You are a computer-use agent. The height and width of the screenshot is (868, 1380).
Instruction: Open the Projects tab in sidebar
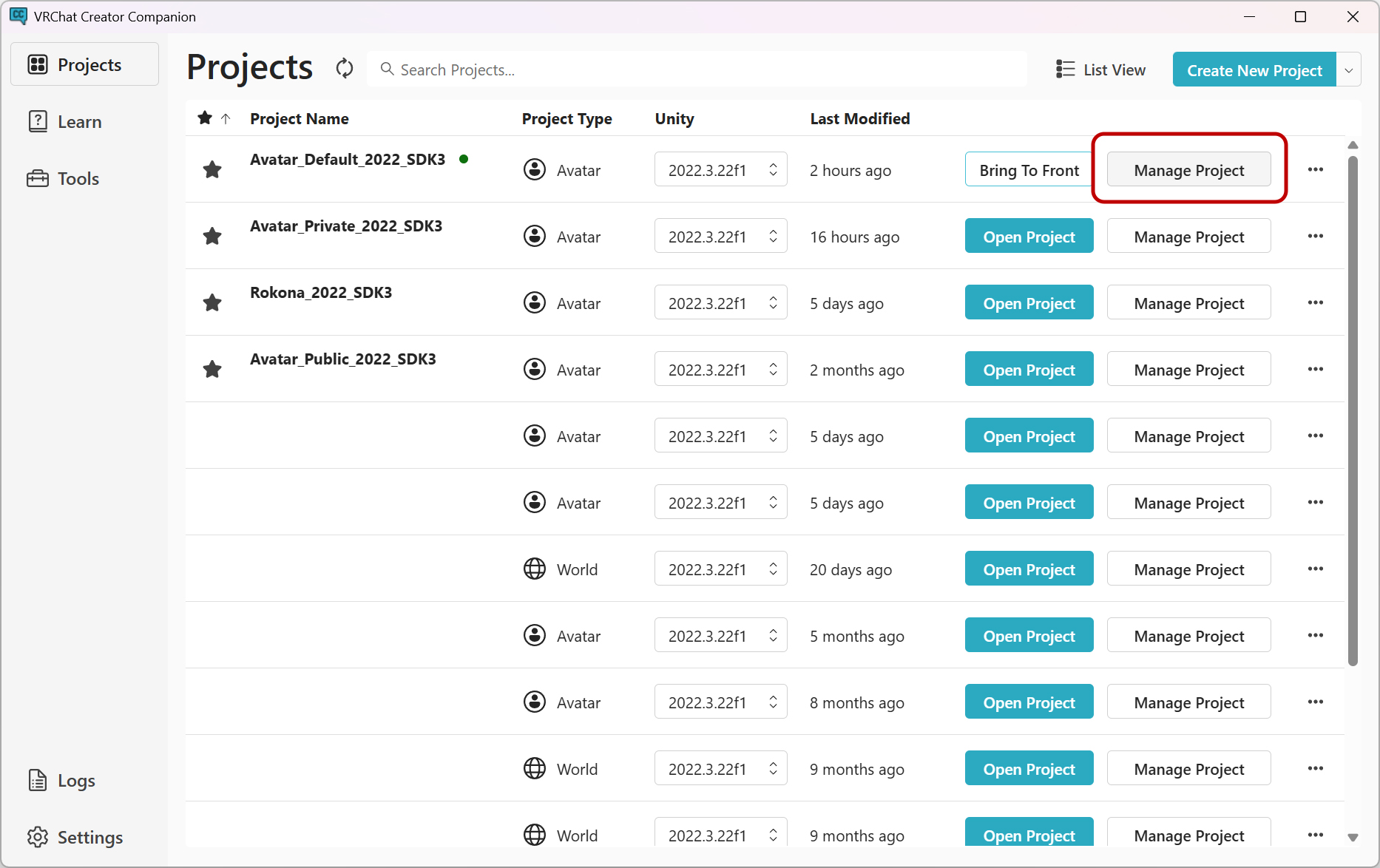[x=84, y=64]
